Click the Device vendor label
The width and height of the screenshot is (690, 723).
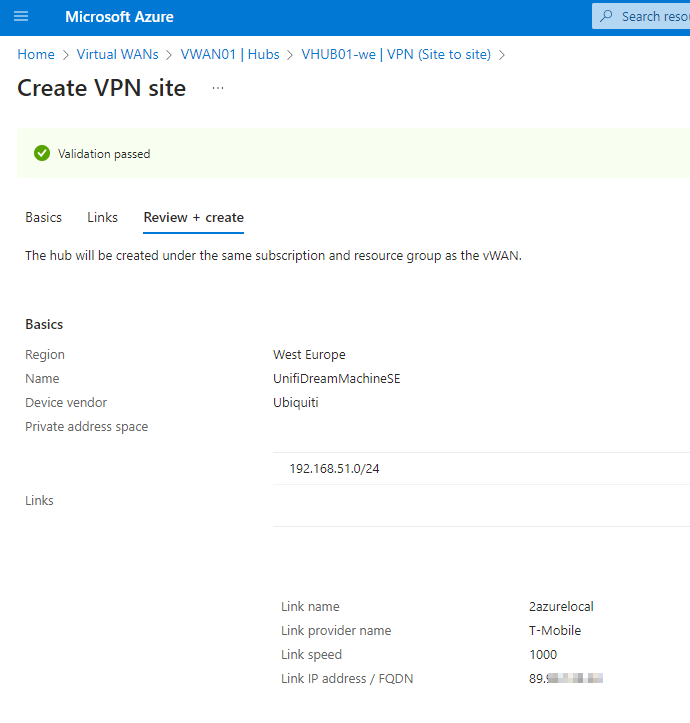tap(66, 403)
